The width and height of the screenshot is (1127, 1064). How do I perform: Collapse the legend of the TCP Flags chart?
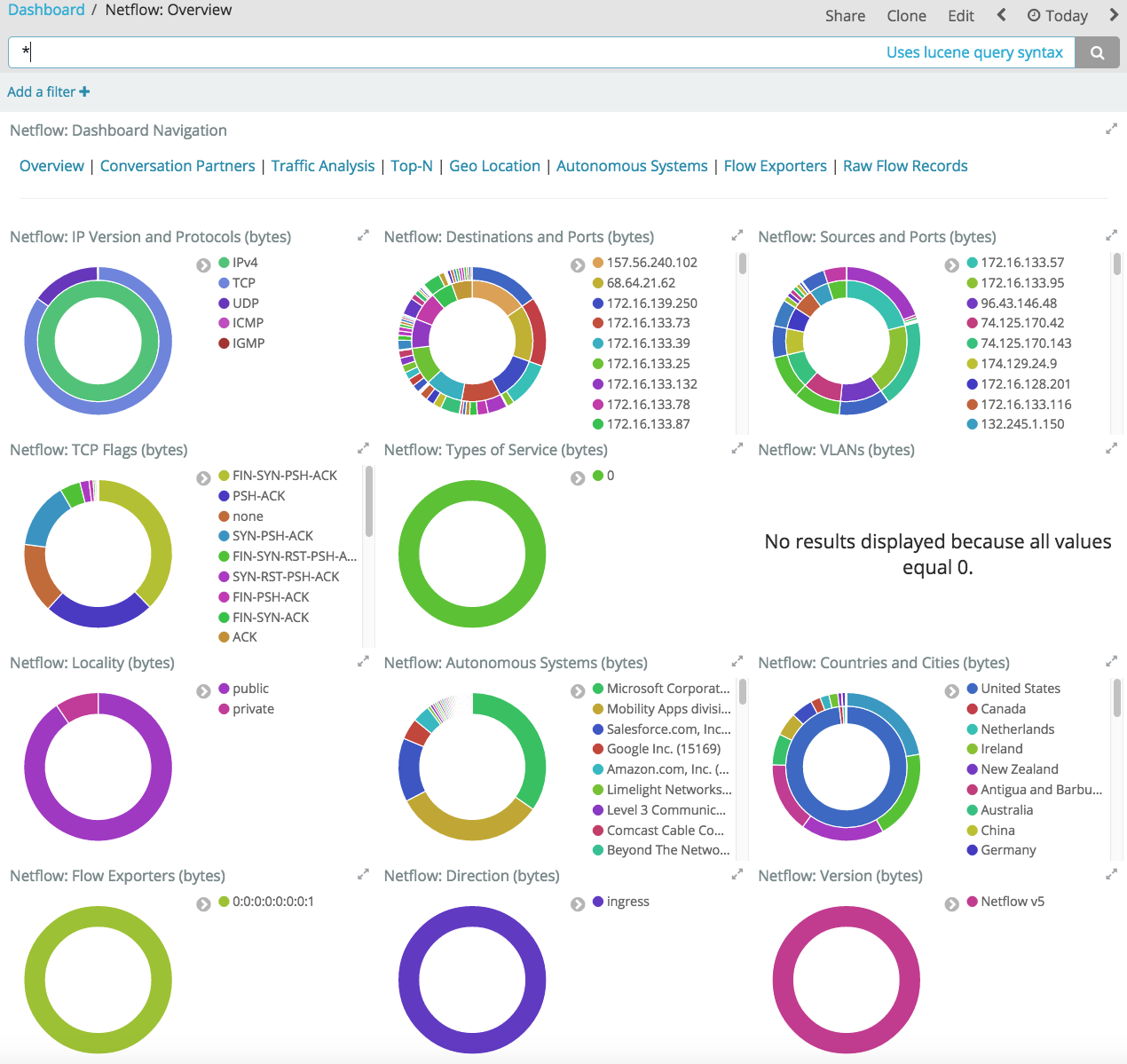pos(203,477)
